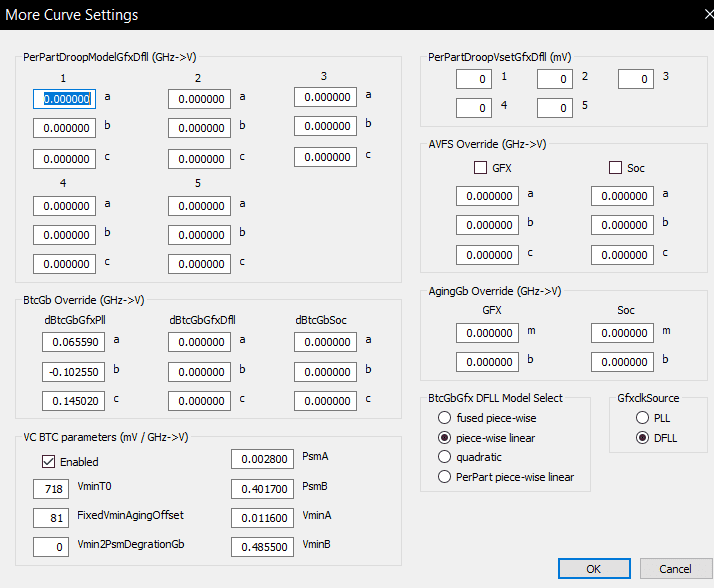Click the FixedVminAgingOffset field
The width and height of the screenshot is (714, 588).
[51, 518]
